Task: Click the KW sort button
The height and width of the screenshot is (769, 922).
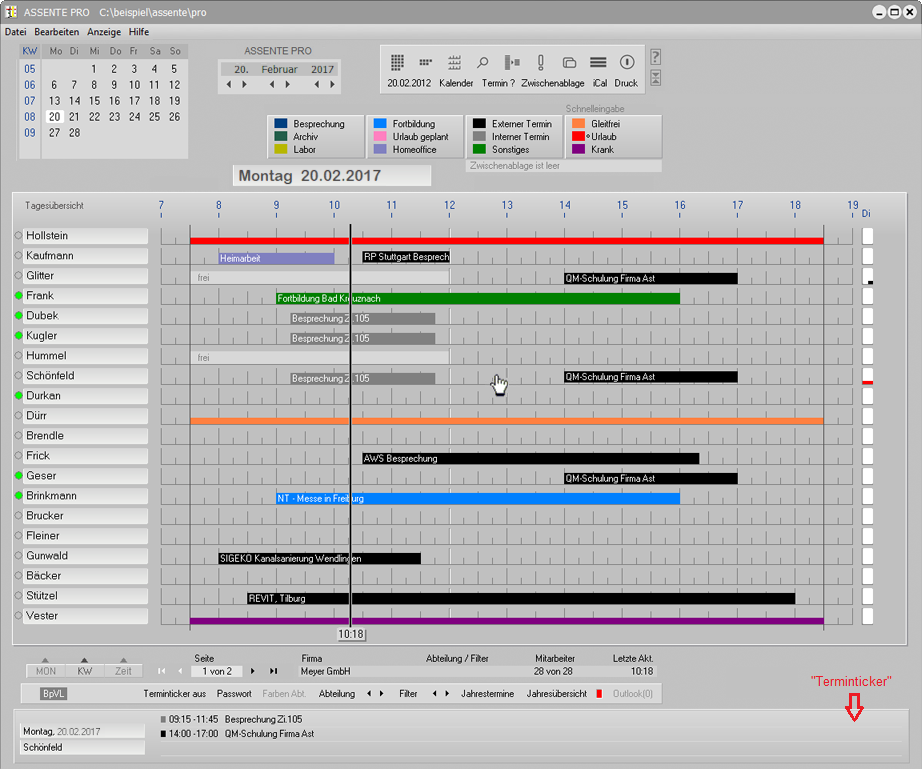Action: tap(85, 671)
